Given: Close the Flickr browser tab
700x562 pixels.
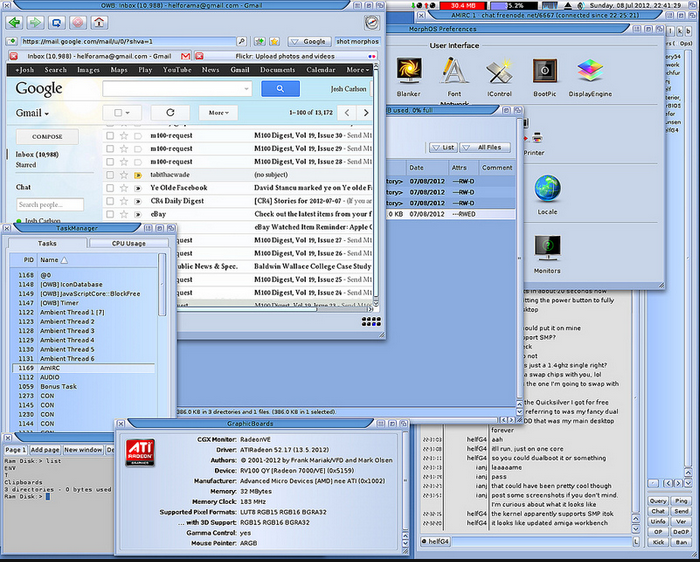Looking at the screenshot, I should coord(199,56).
